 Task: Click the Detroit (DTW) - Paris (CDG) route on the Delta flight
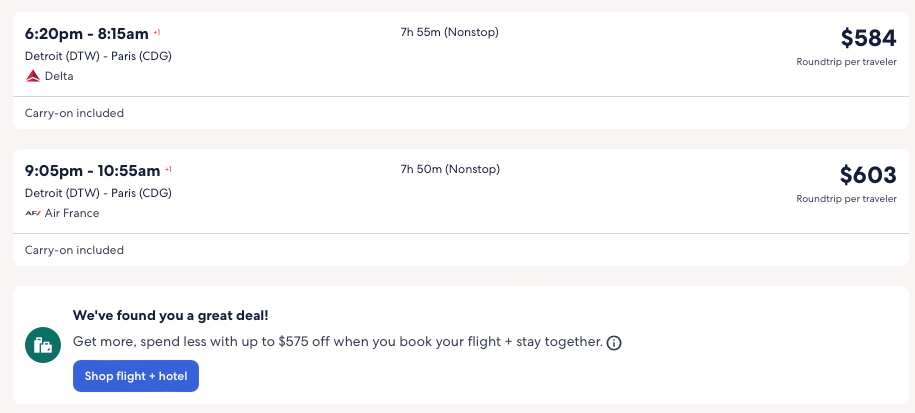[98, 56]
